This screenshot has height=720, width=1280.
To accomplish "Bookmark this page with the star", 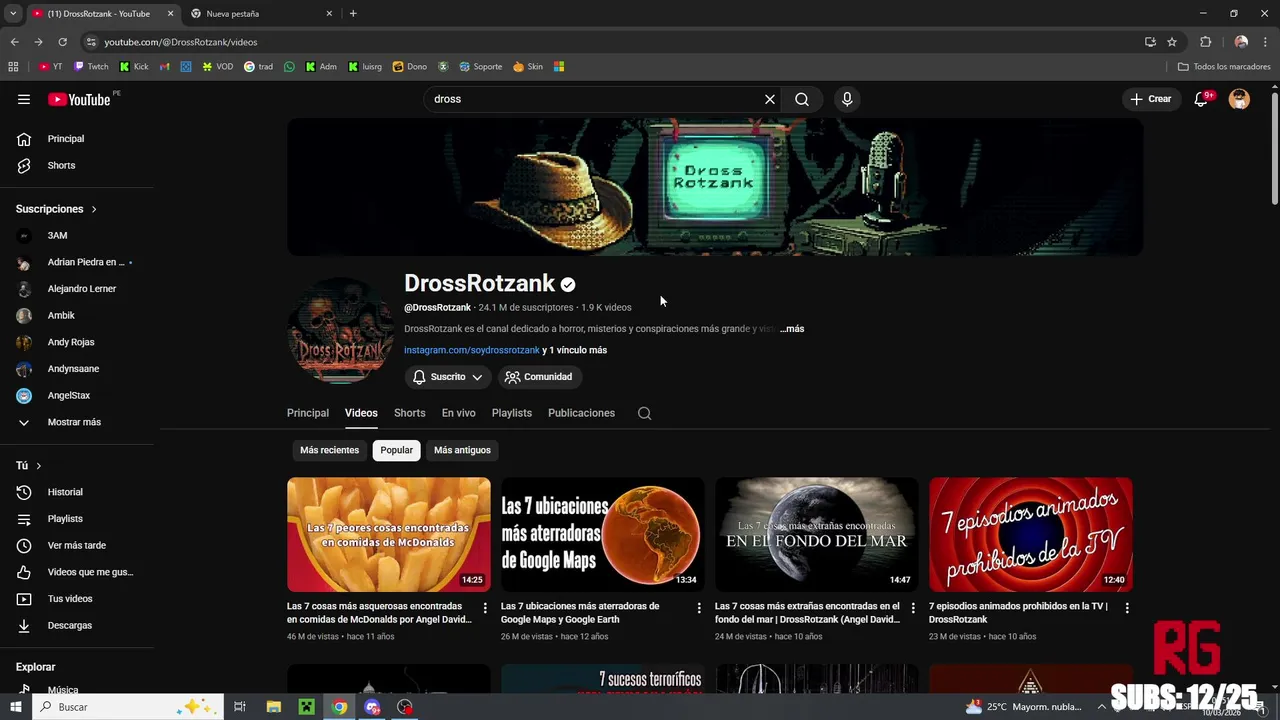I will pyautogui.click(x=1172, y=42).
